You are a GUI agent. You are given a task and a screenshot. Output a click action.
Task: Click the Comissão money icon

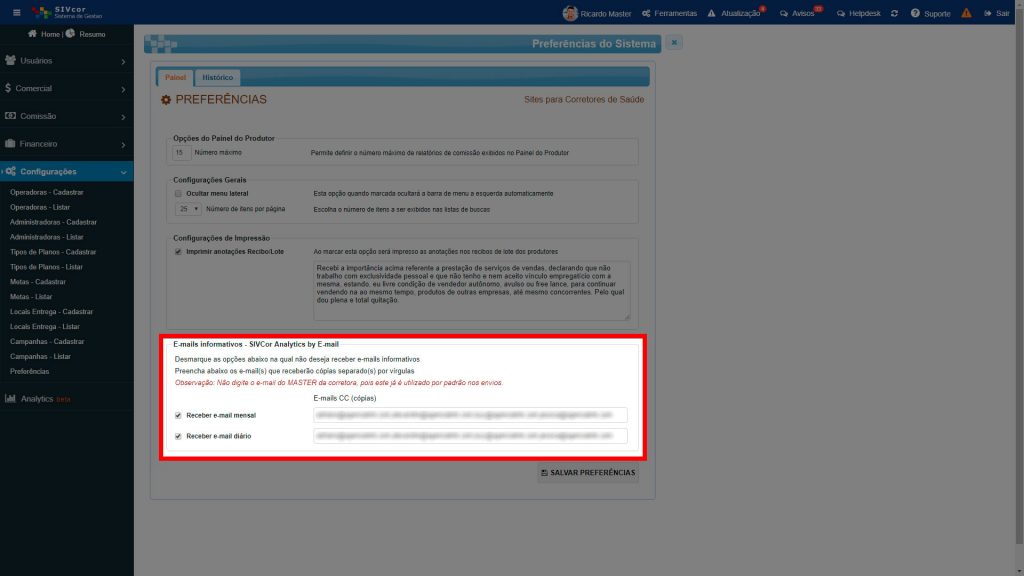click(10, 116)
